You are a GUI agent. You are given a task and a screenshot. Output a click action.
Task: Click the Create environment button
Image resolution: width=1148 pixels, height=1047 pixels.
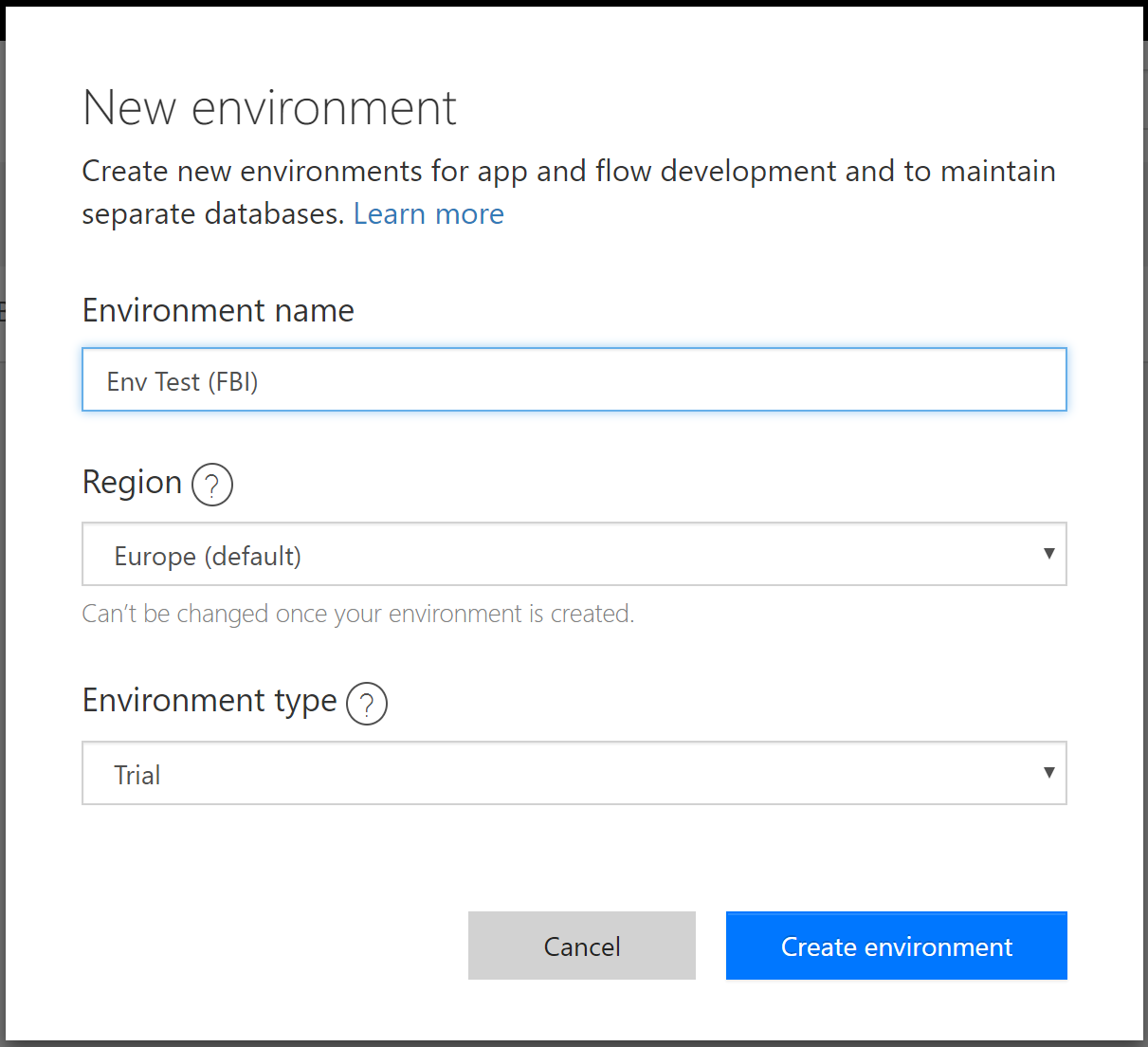coord(896,946)
